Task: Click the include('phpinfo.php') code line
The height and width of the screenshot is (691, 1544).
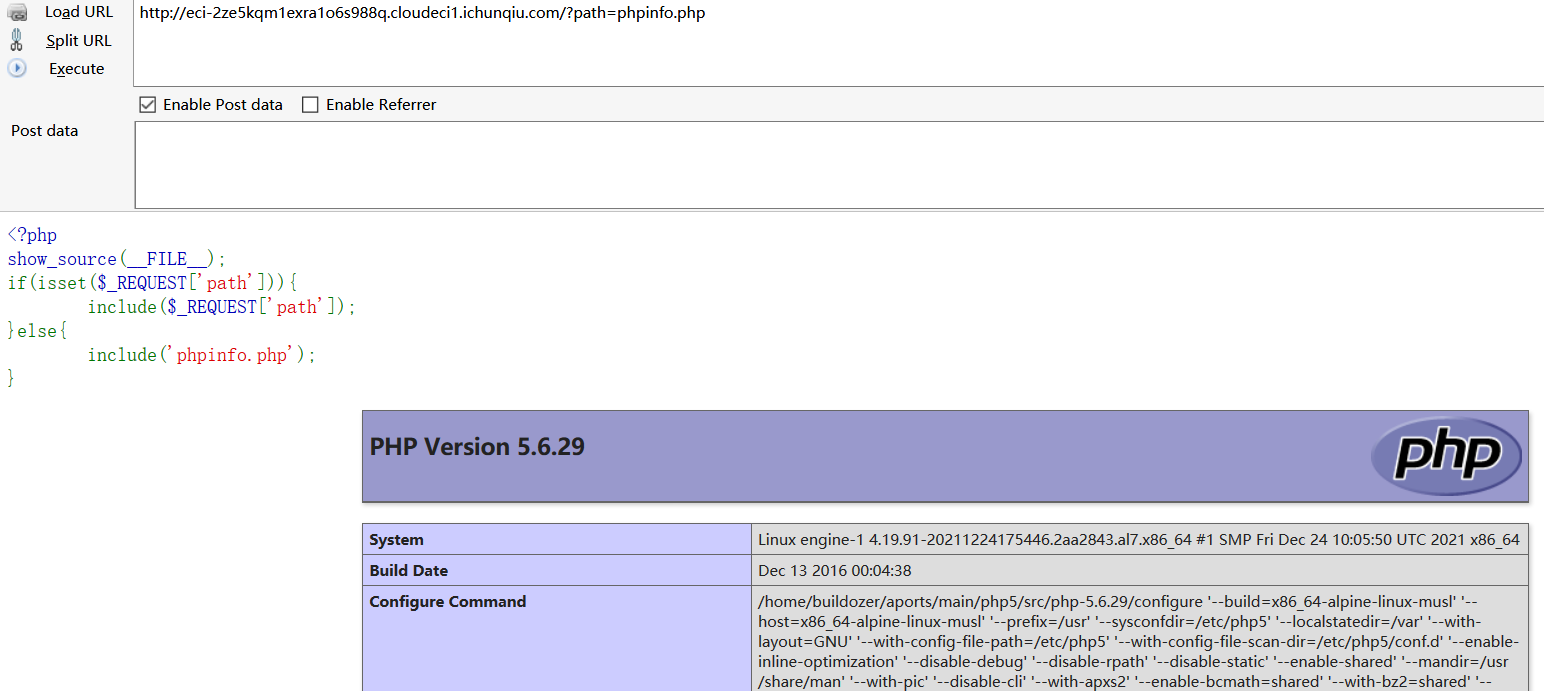Action: click(x=202, y=355)
